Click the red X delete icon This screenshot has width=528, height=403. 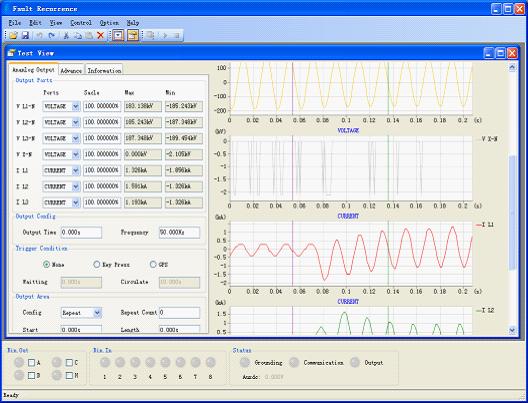coord(100,35)
